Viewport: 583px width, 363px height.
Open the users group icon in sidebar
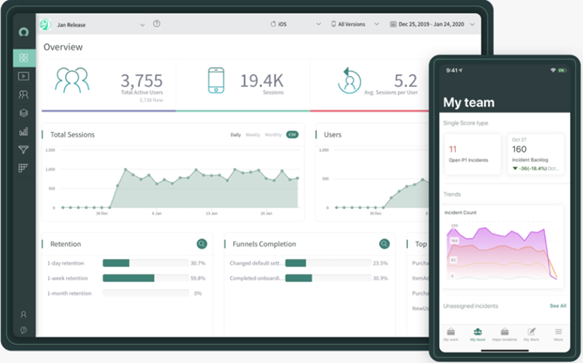23,94
